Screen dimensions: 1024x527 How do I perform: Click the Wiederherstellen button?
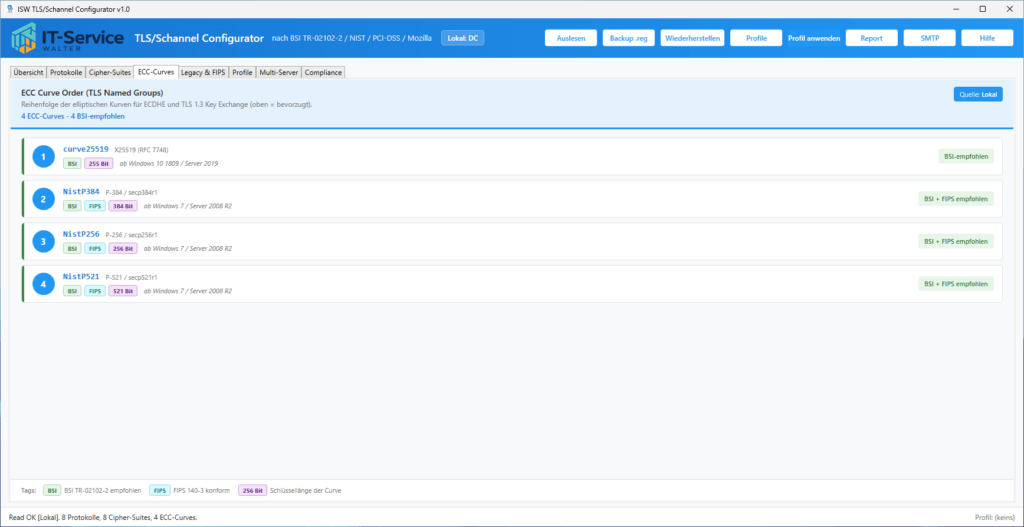point(692,38)
